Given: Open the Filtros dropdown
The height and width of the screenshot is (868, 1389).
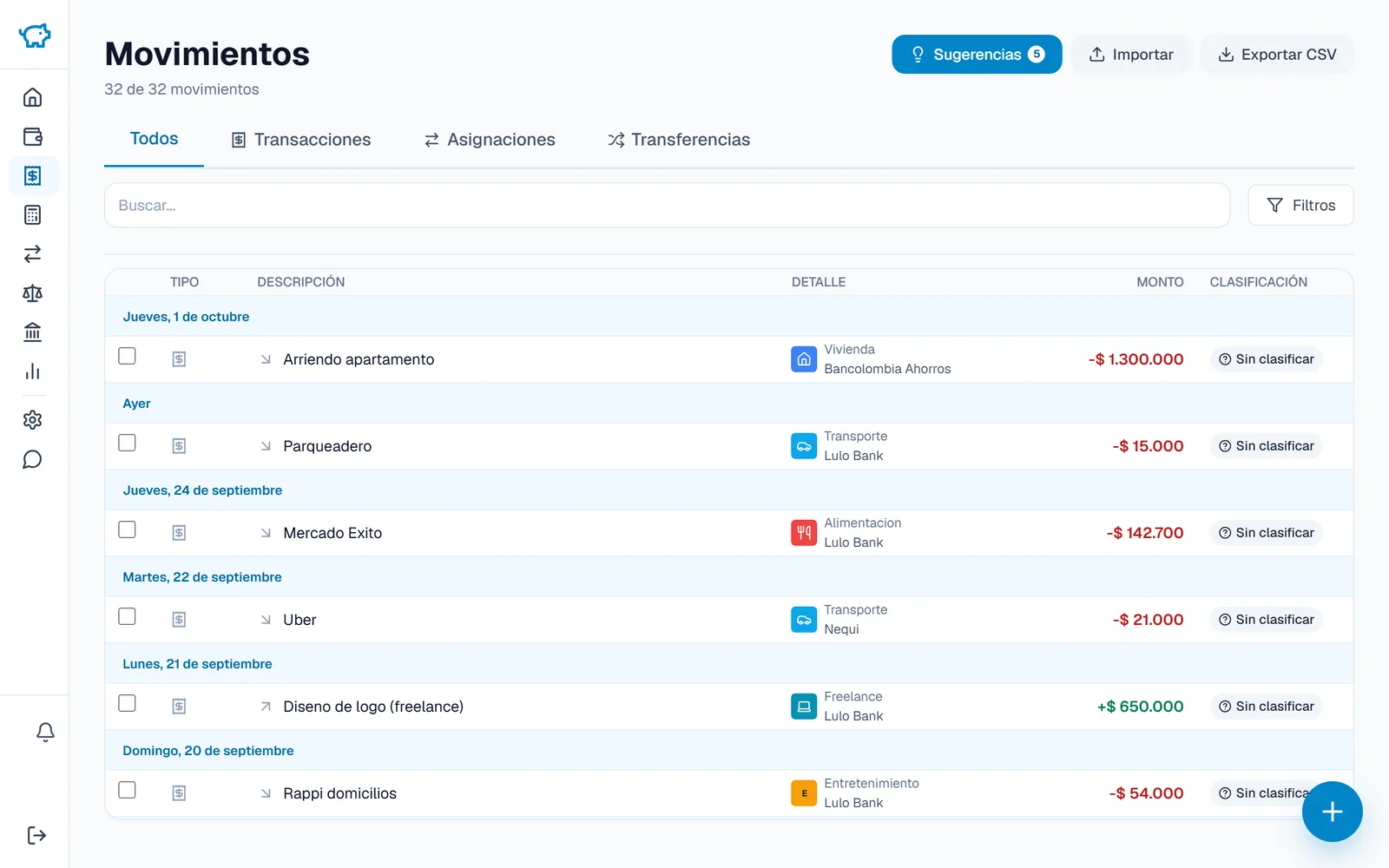Looking at the screenshot, I should (x=1300, y=206).
